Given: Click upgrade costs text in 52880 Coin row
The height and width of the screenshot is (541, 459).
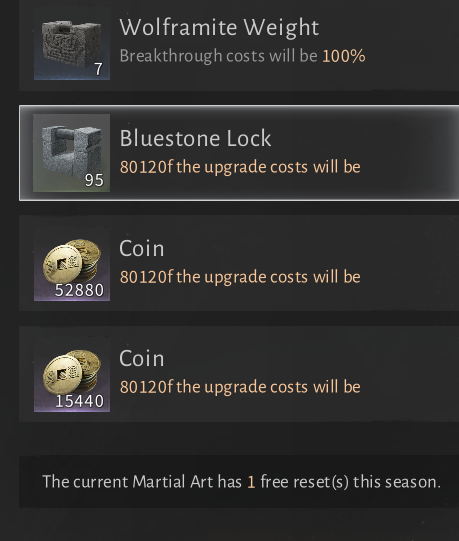Looking at the screenshot, I should click(240, 277).
